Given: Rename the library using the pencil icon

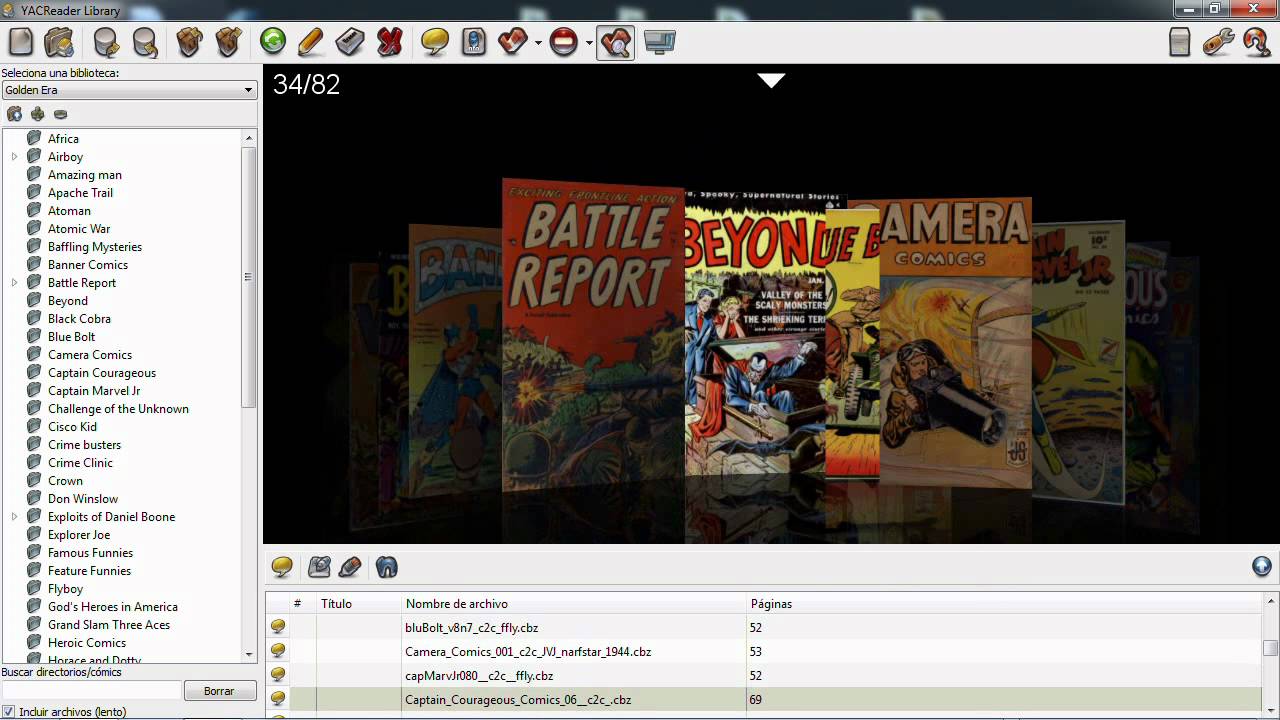Looking at the screenshot, I should [311, 42].
